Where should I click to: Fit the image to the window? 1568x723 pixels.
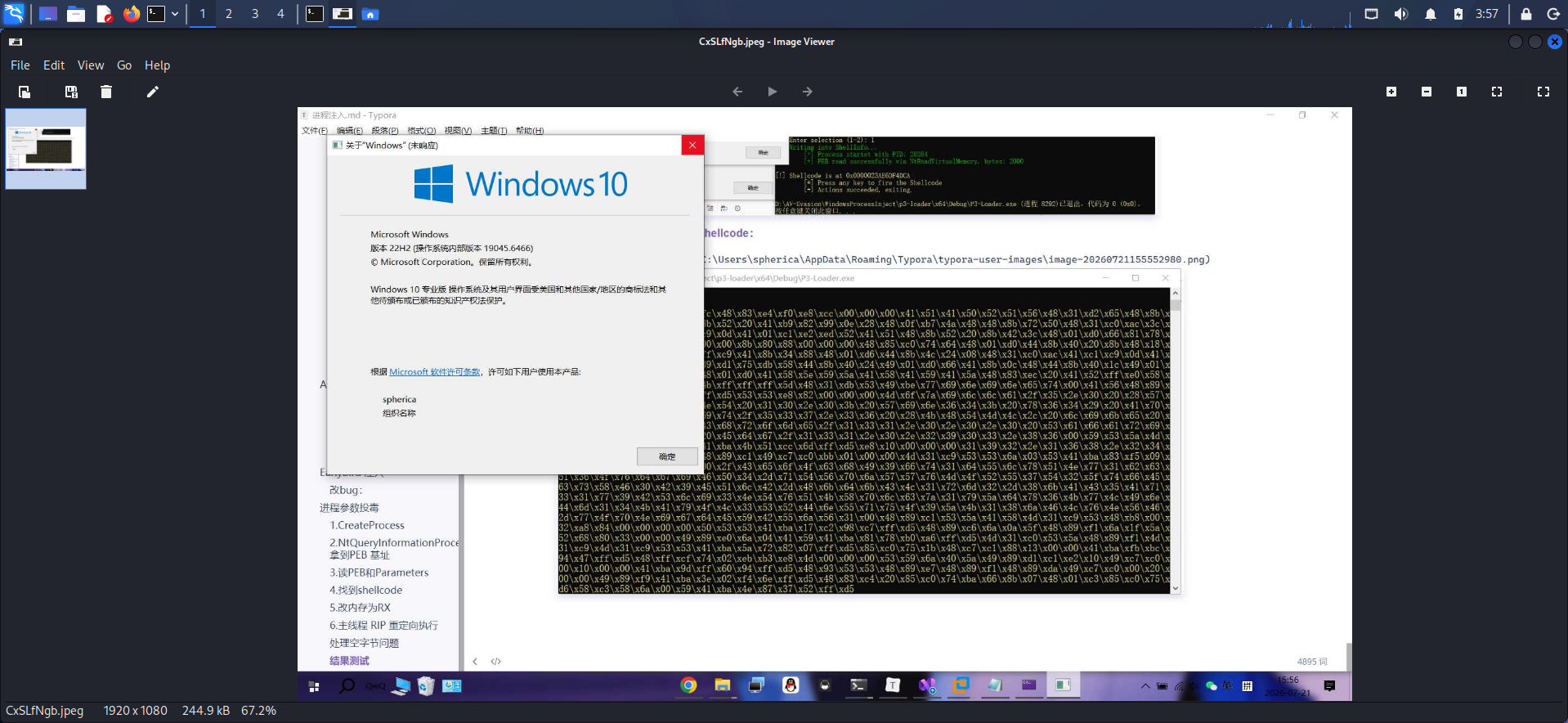point(1497,92)
